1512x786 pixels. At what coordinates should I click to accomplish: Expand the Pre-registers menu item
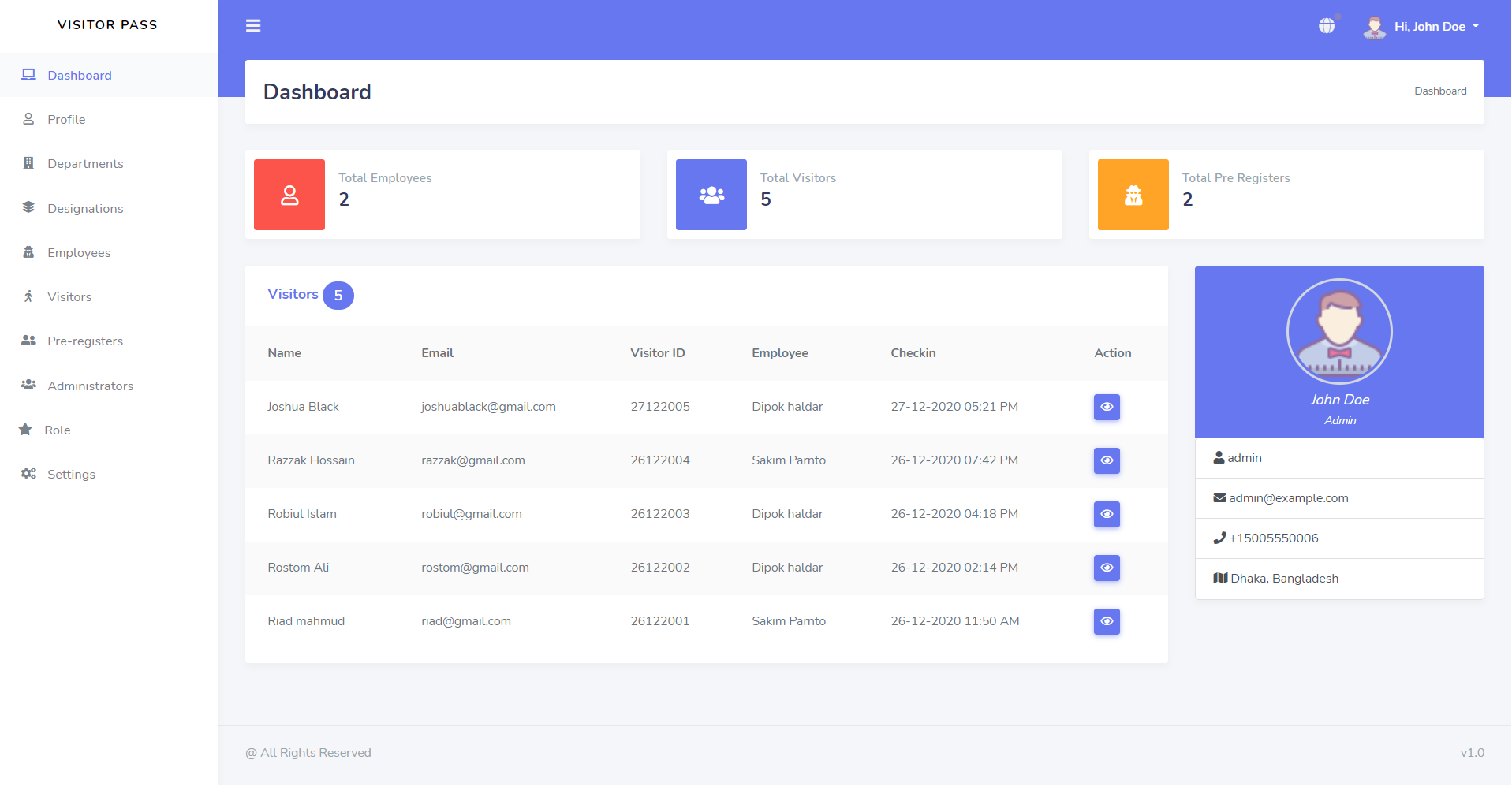(x=85, y=341)
